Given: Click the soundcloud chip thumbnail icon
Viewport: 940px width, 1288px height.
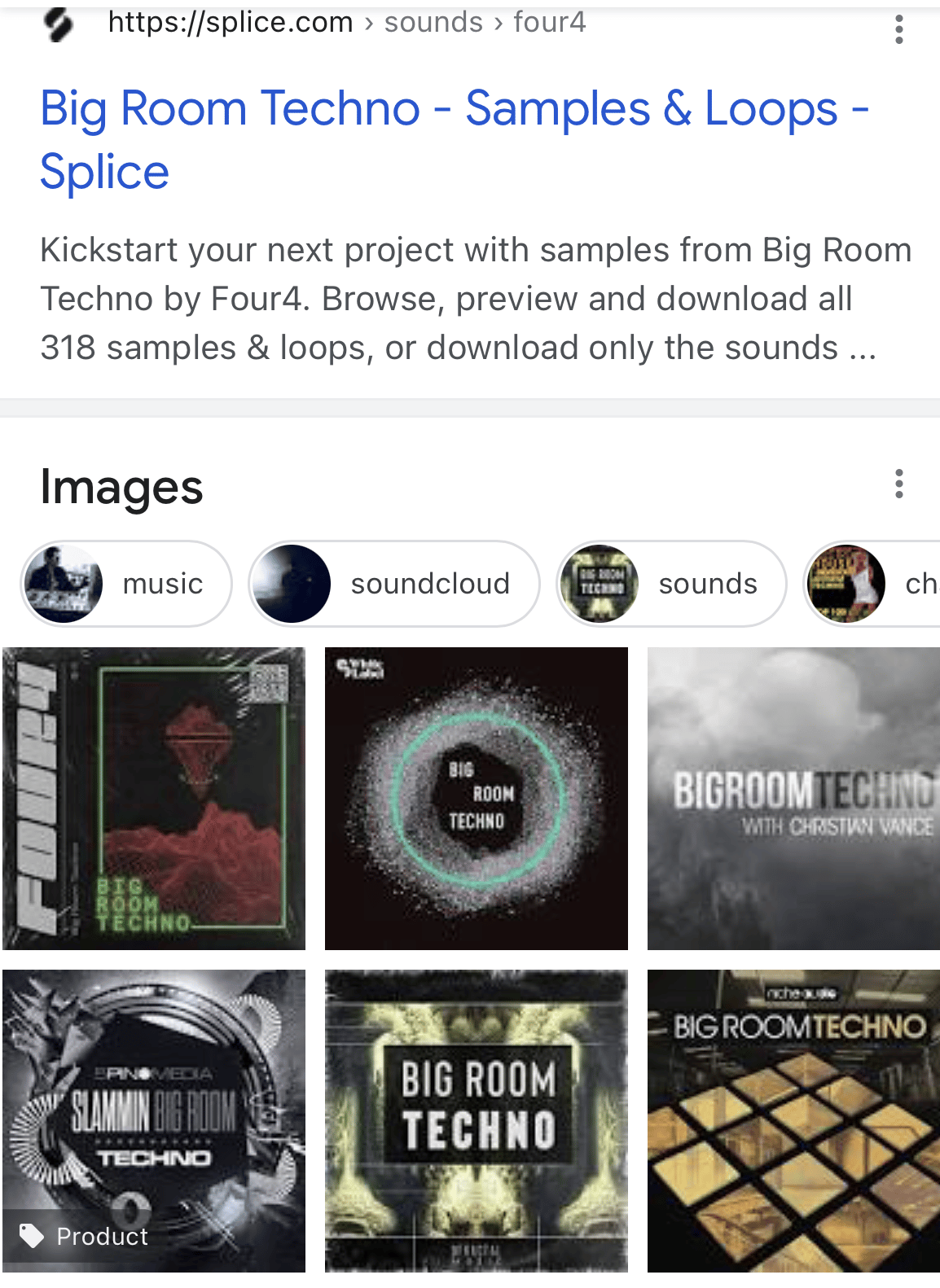Looking at the screenshot, I should [292, 584].
